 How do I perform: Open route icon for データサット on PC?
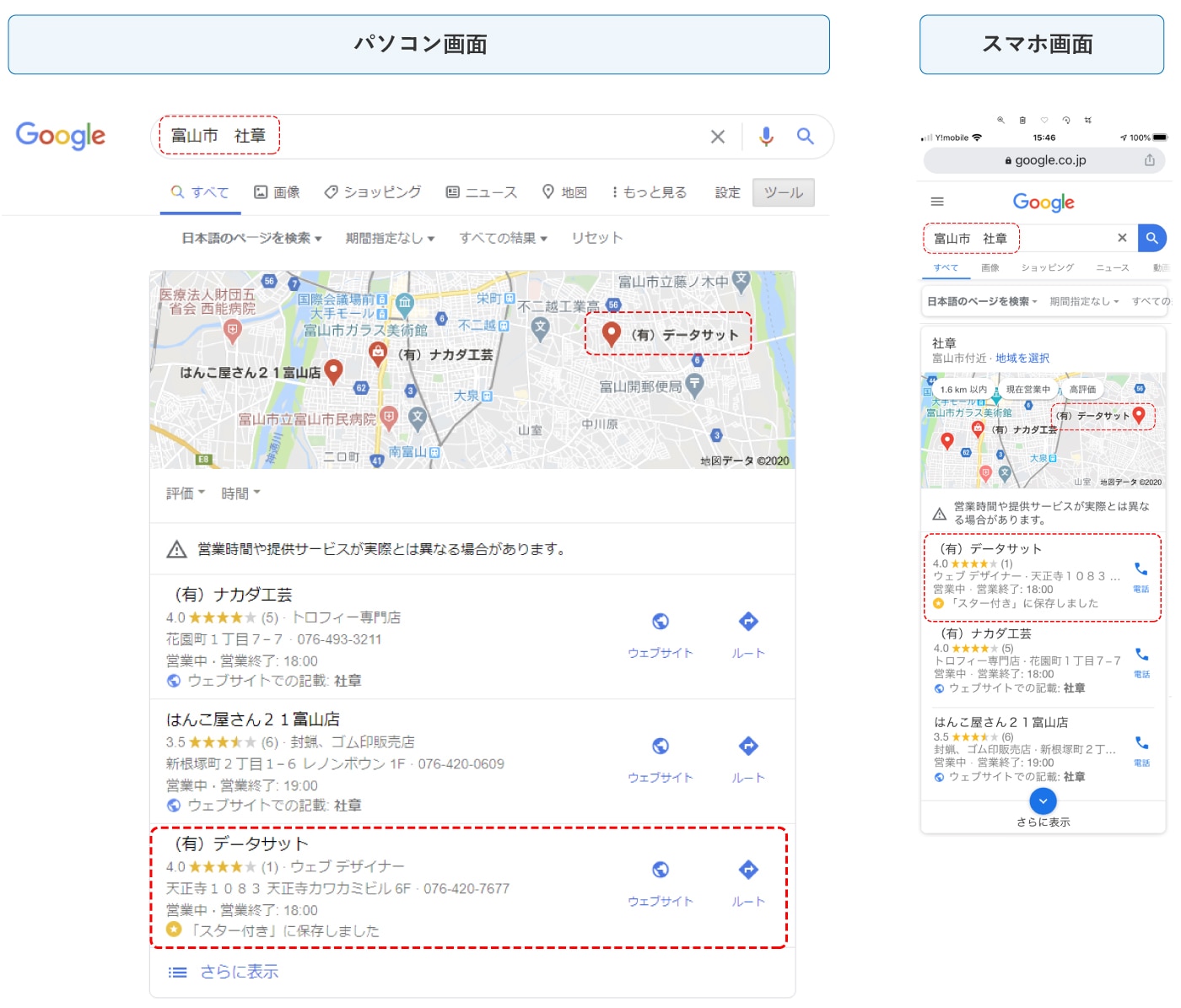pos(748,870)
